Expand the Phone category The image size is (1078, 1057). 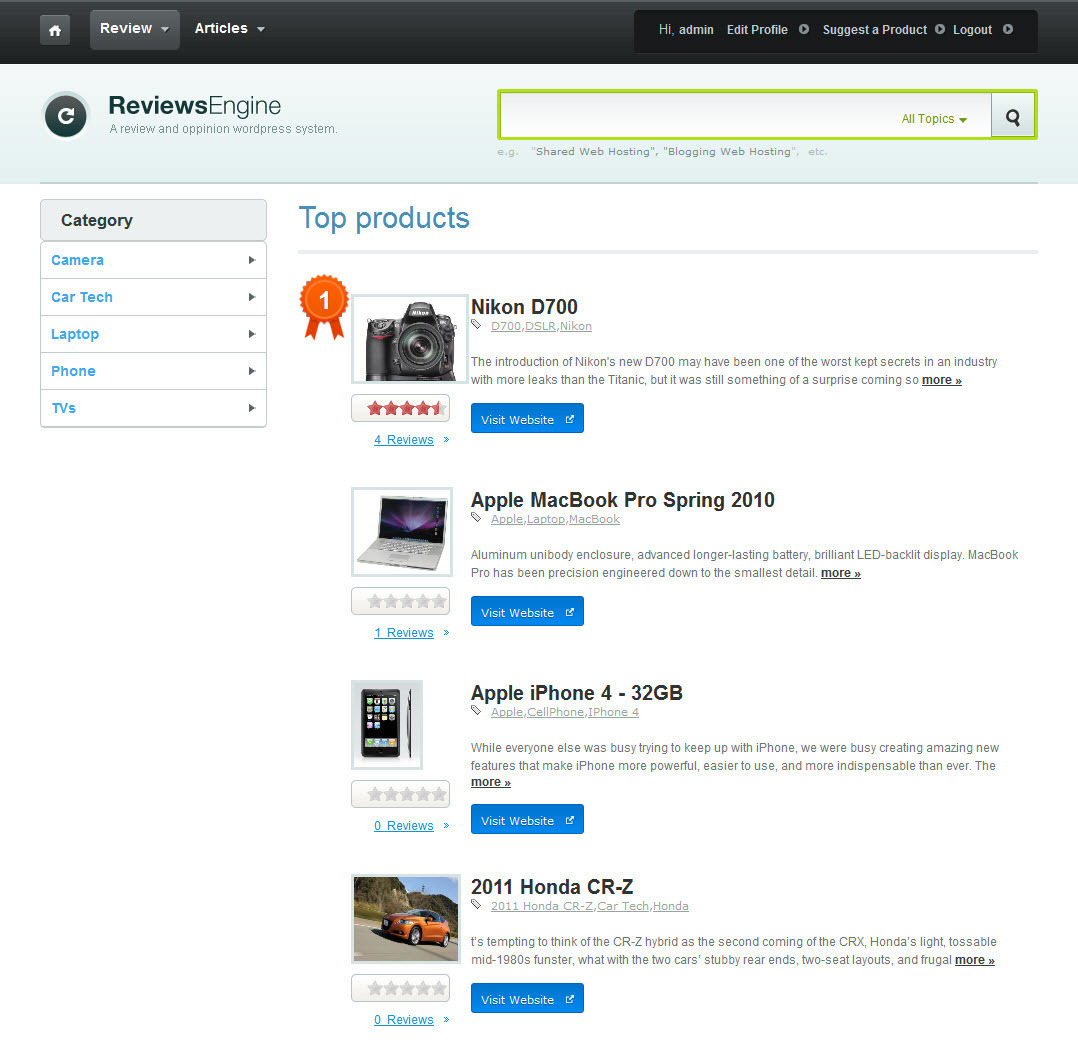click(x=252, y=371)
